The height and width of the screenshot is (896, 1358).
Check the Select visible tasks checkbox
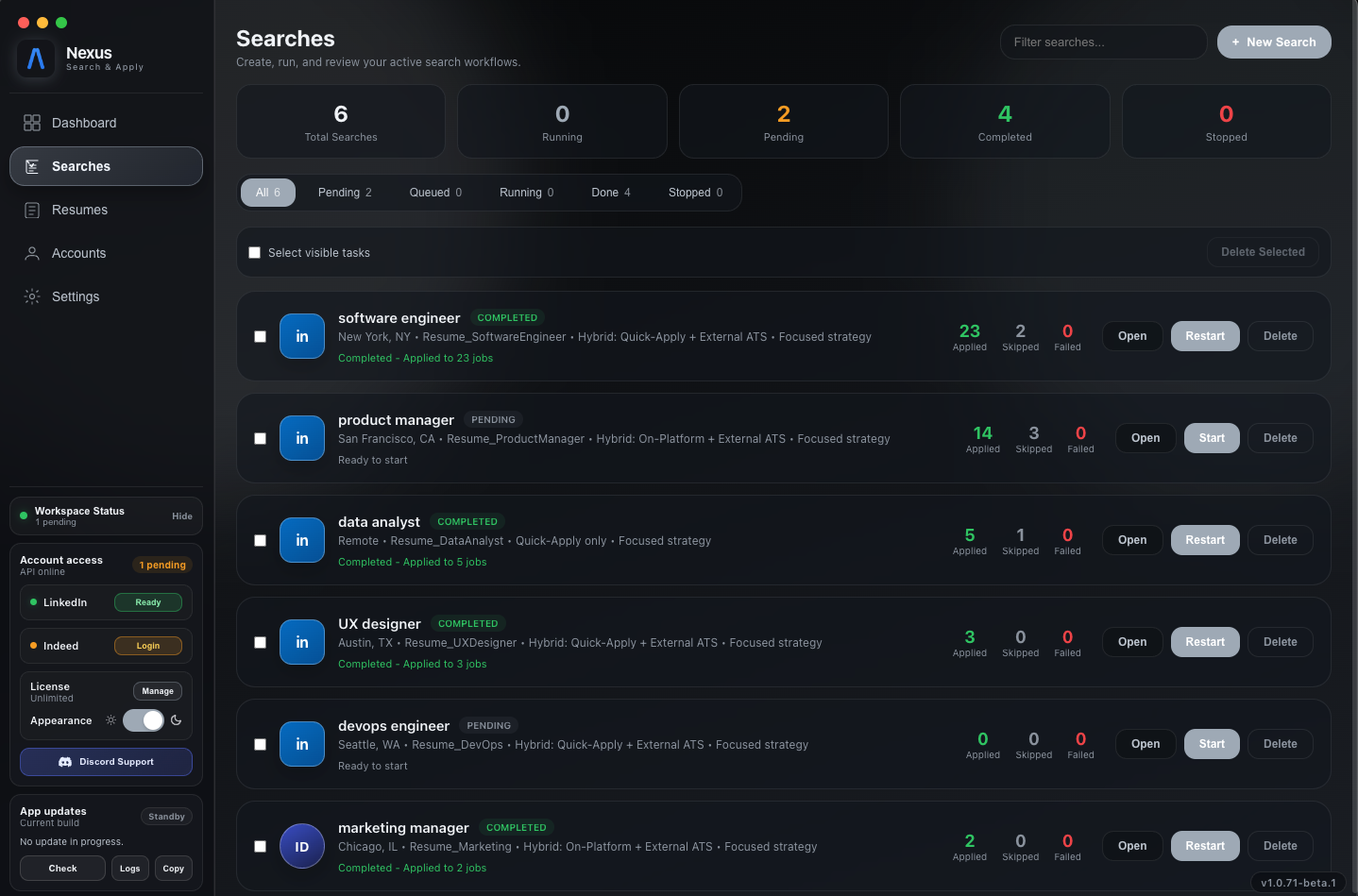pyautogui.click(x=254, y=252)
